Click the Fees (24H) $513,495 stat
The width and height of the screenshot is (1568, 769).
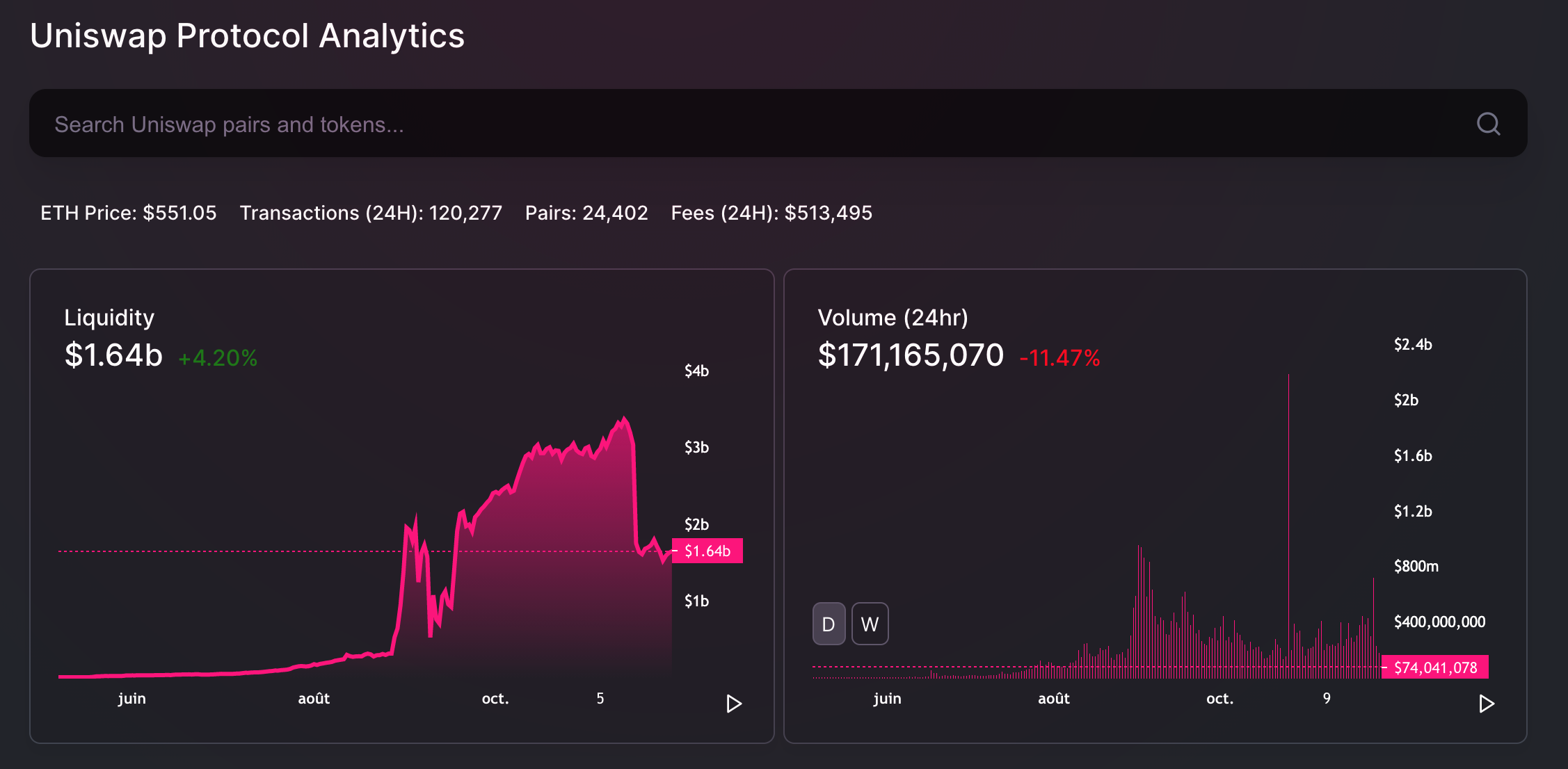[771, 213]
